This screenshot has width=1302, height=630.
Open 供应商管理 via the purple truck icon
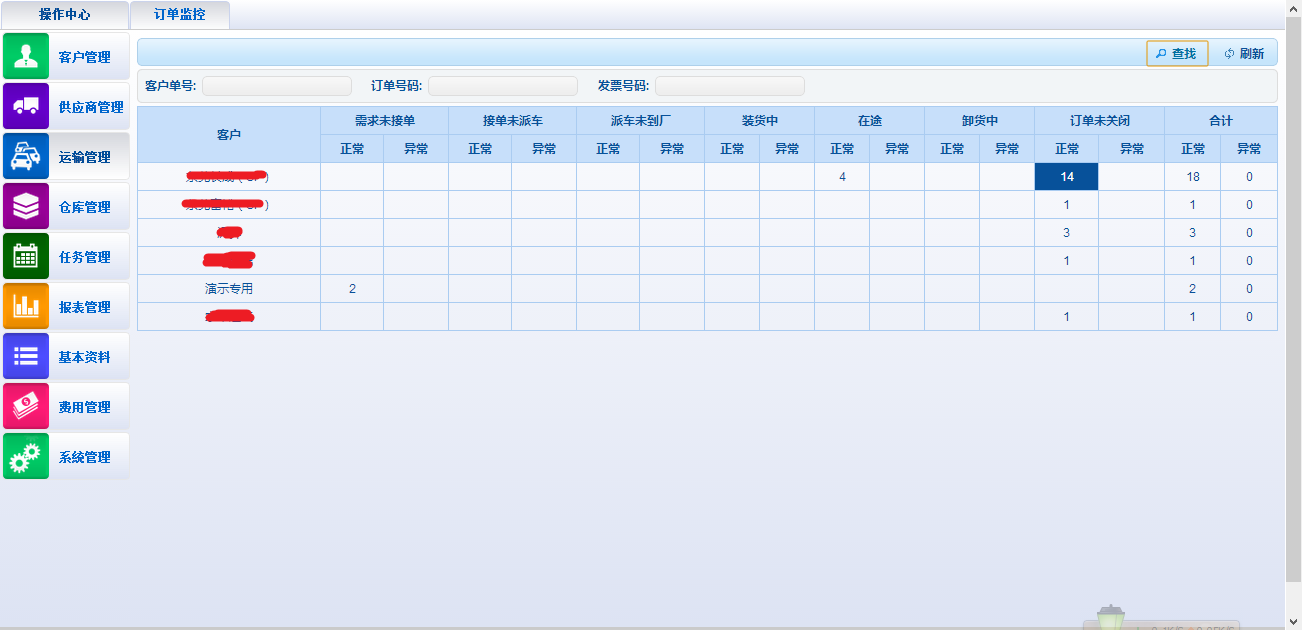(x=26, y=106)
